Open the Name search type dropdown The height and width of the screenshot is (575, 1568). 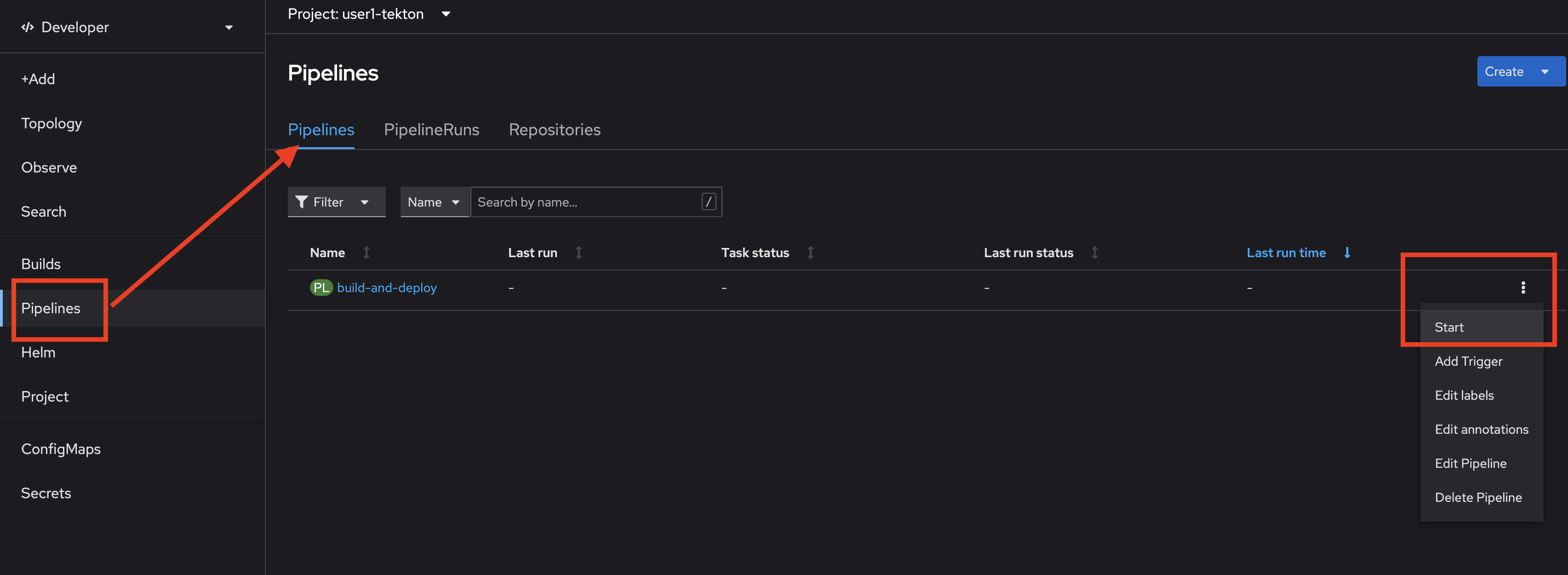[x=434, y=201]
